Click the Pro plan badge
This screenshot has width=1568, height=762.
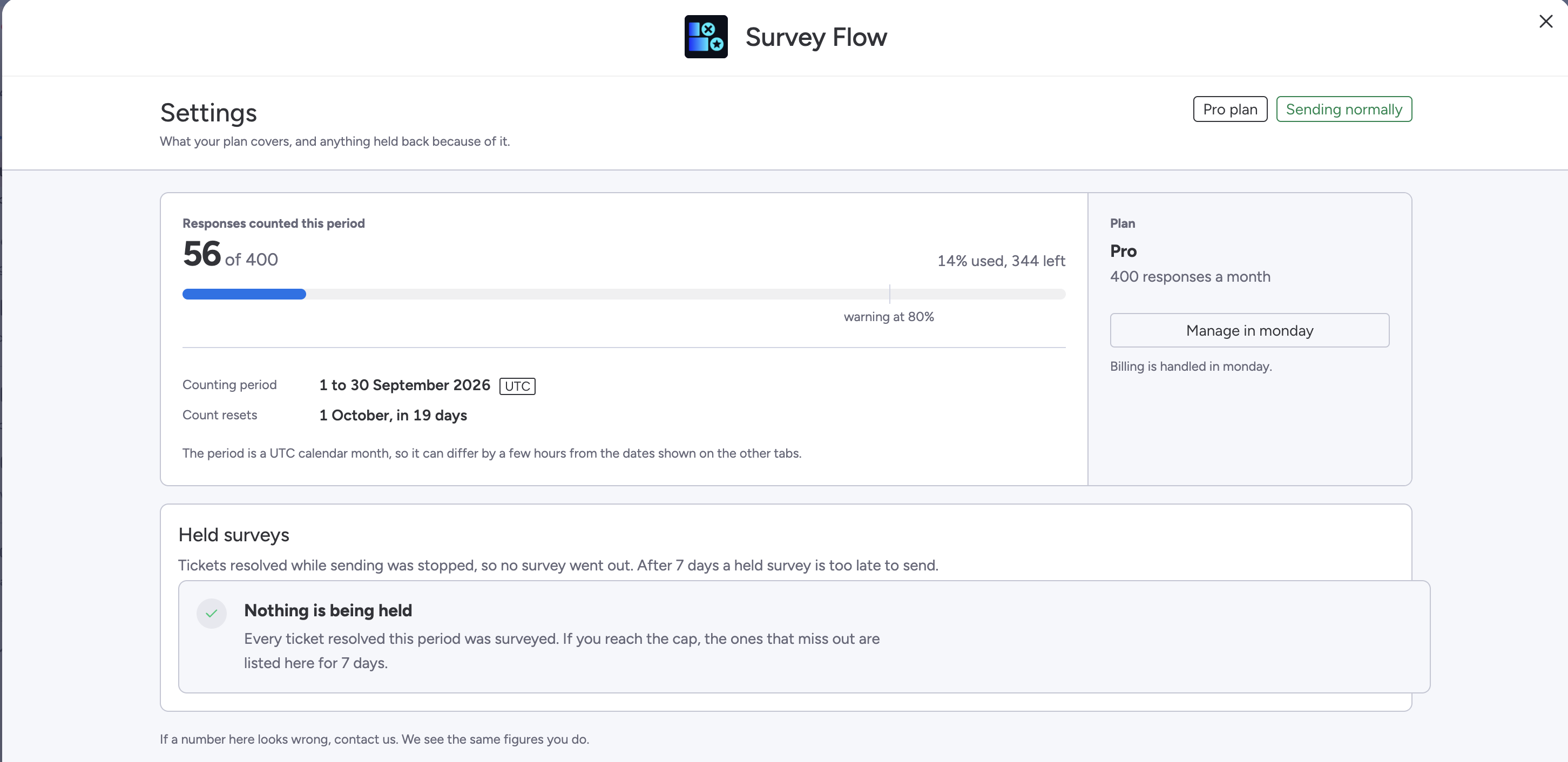pyautogui.click(x=1229, y=110)
